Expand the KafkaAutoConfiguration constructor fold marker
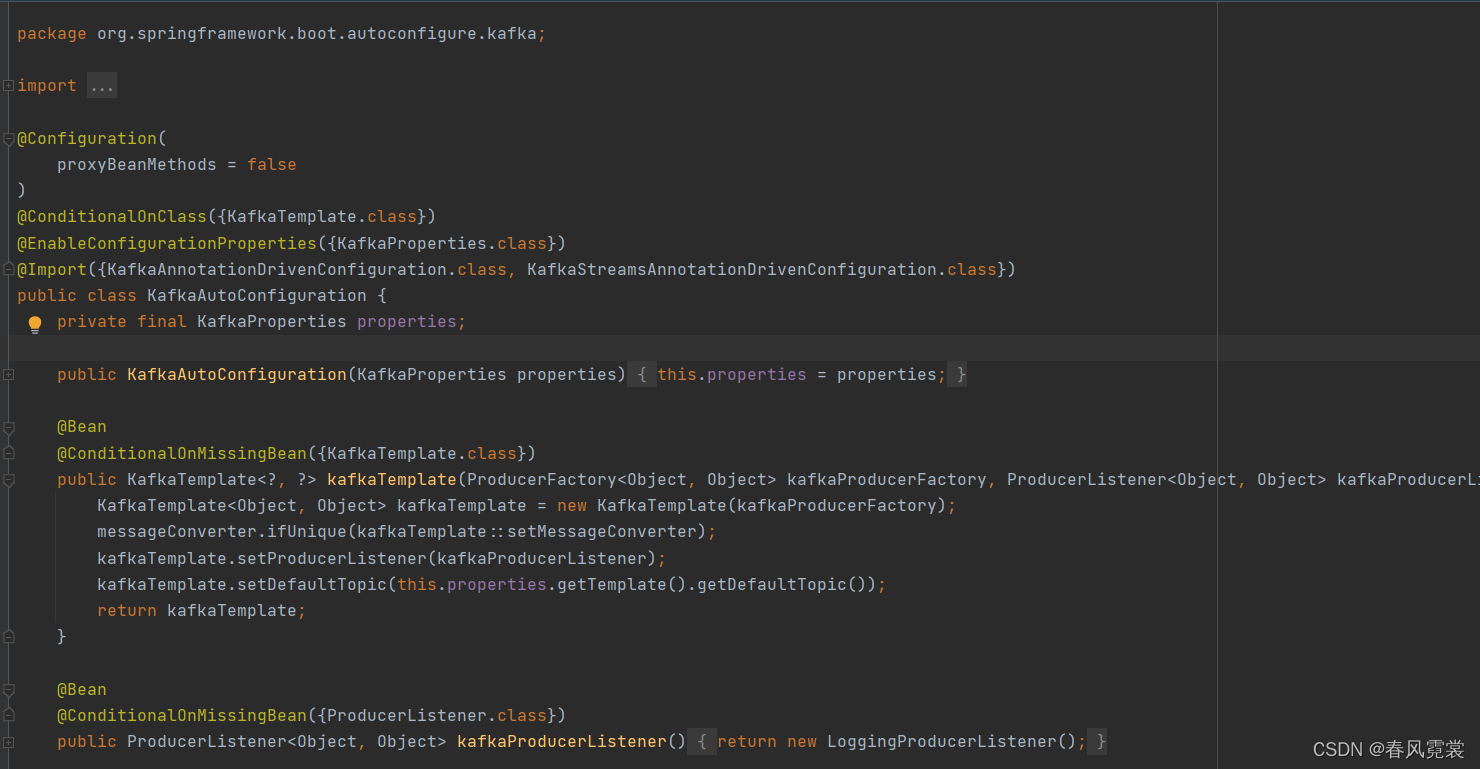Viewport: 1480px width, 769px height. coord(8,374)
